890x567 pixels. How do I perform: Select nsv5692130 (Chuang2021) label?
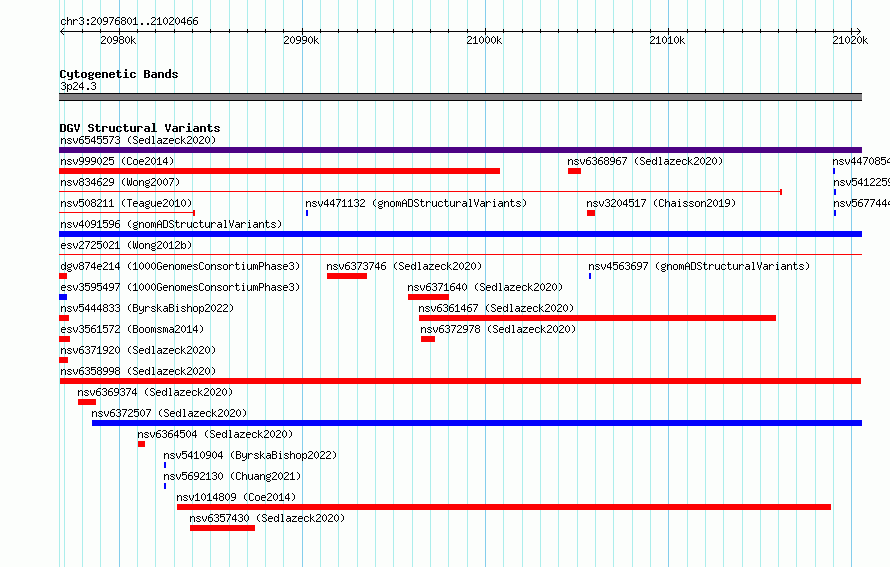(232, 476)
